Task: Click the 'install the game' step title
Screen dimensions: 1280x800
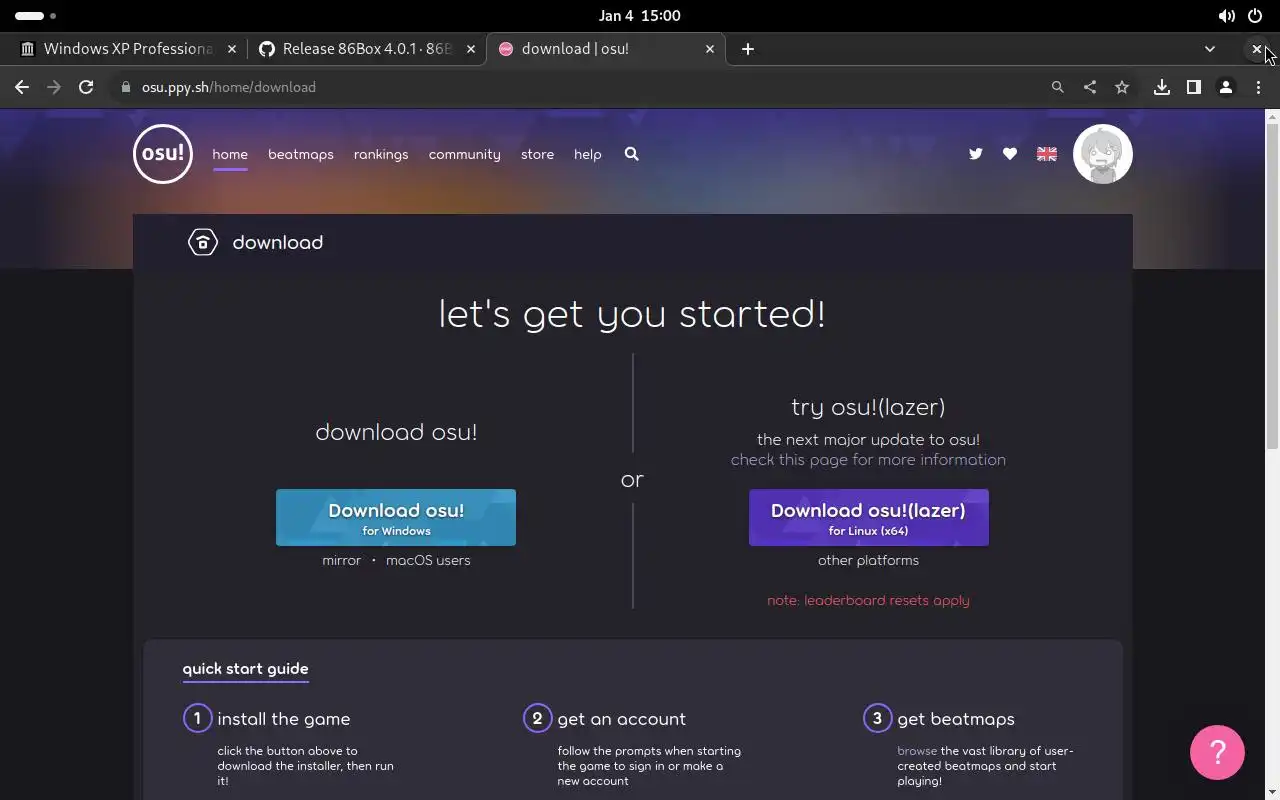Action: tap(284, 719)
